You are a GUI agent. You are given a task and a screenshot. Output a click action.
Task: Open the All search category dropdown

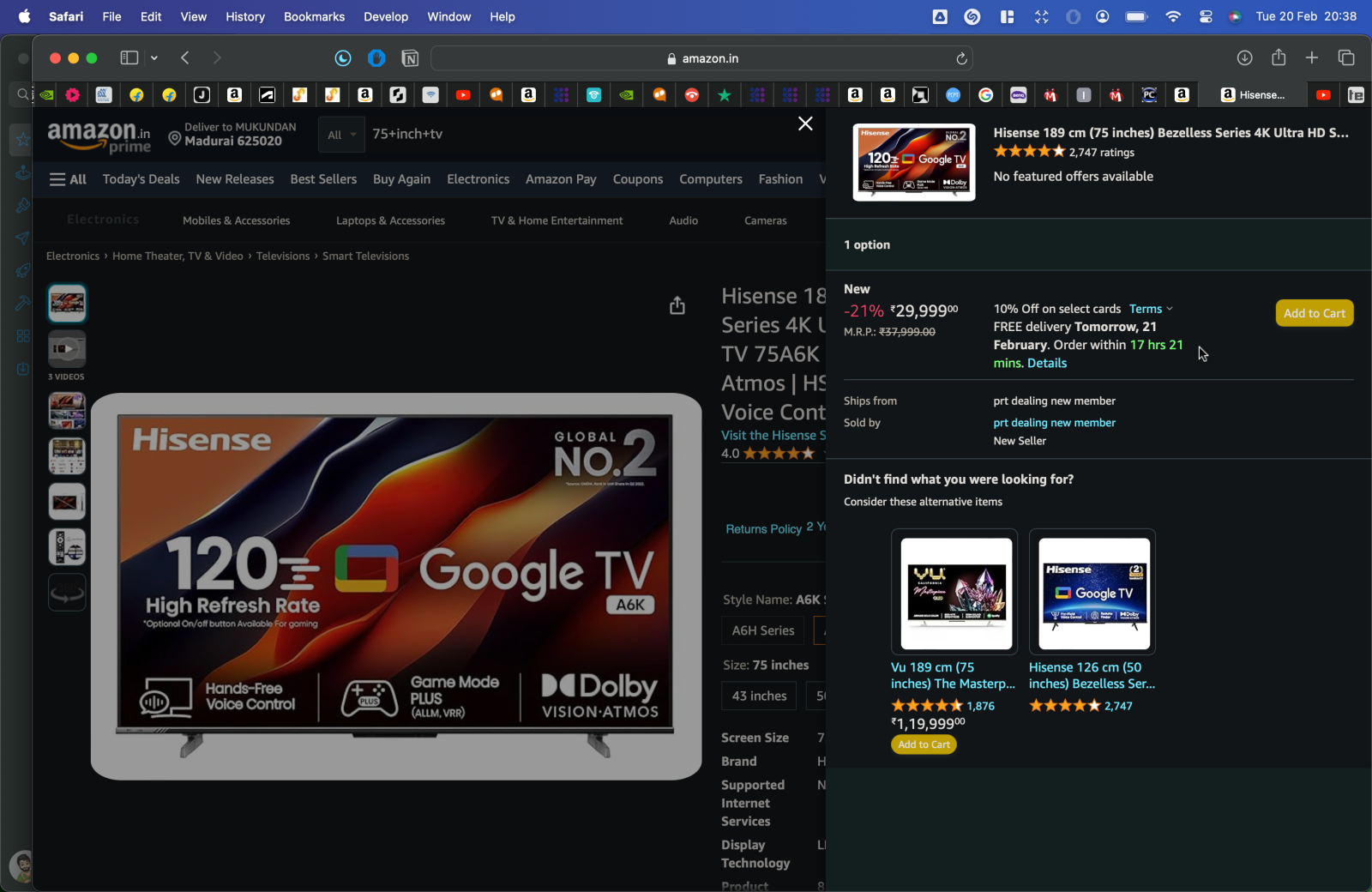[341, 135]
